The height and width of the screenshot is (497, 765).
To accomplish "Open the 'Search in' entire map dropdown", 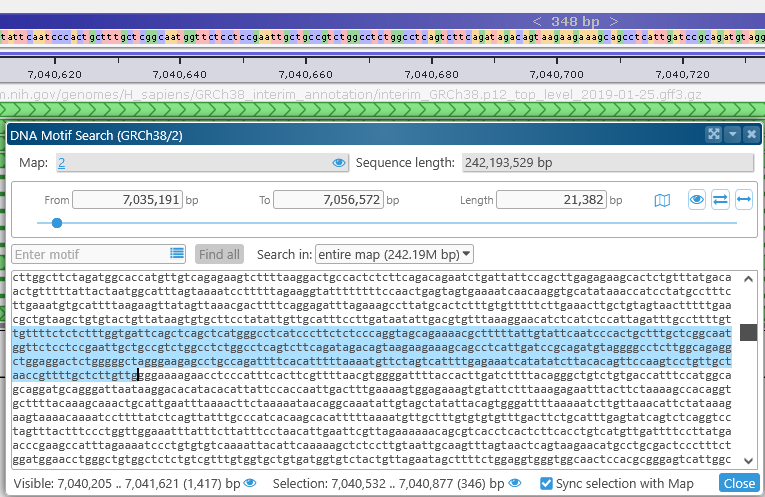I will coord(394,254).
